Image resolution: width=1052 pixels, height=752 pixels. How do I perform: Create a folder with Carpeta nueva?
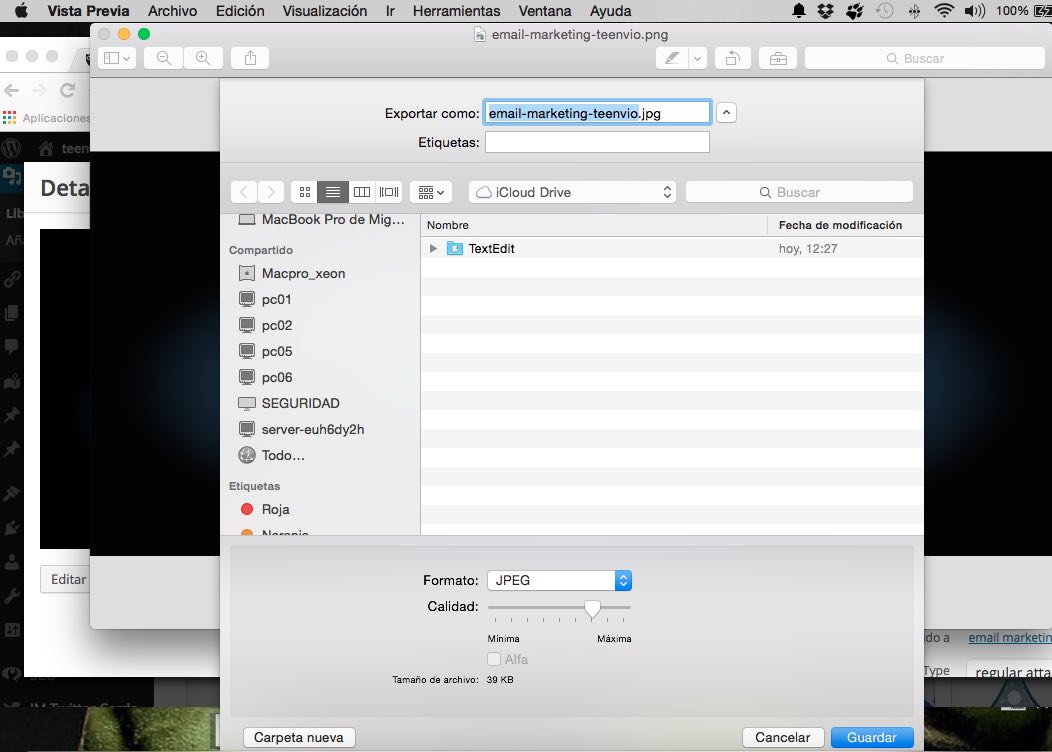click(298, 736)
